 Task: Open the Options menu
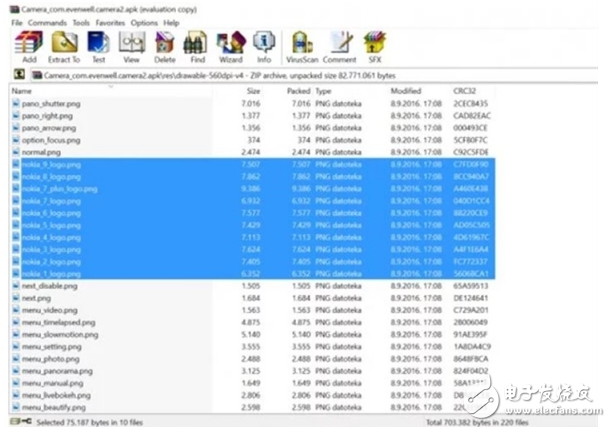tap(145, 22)
